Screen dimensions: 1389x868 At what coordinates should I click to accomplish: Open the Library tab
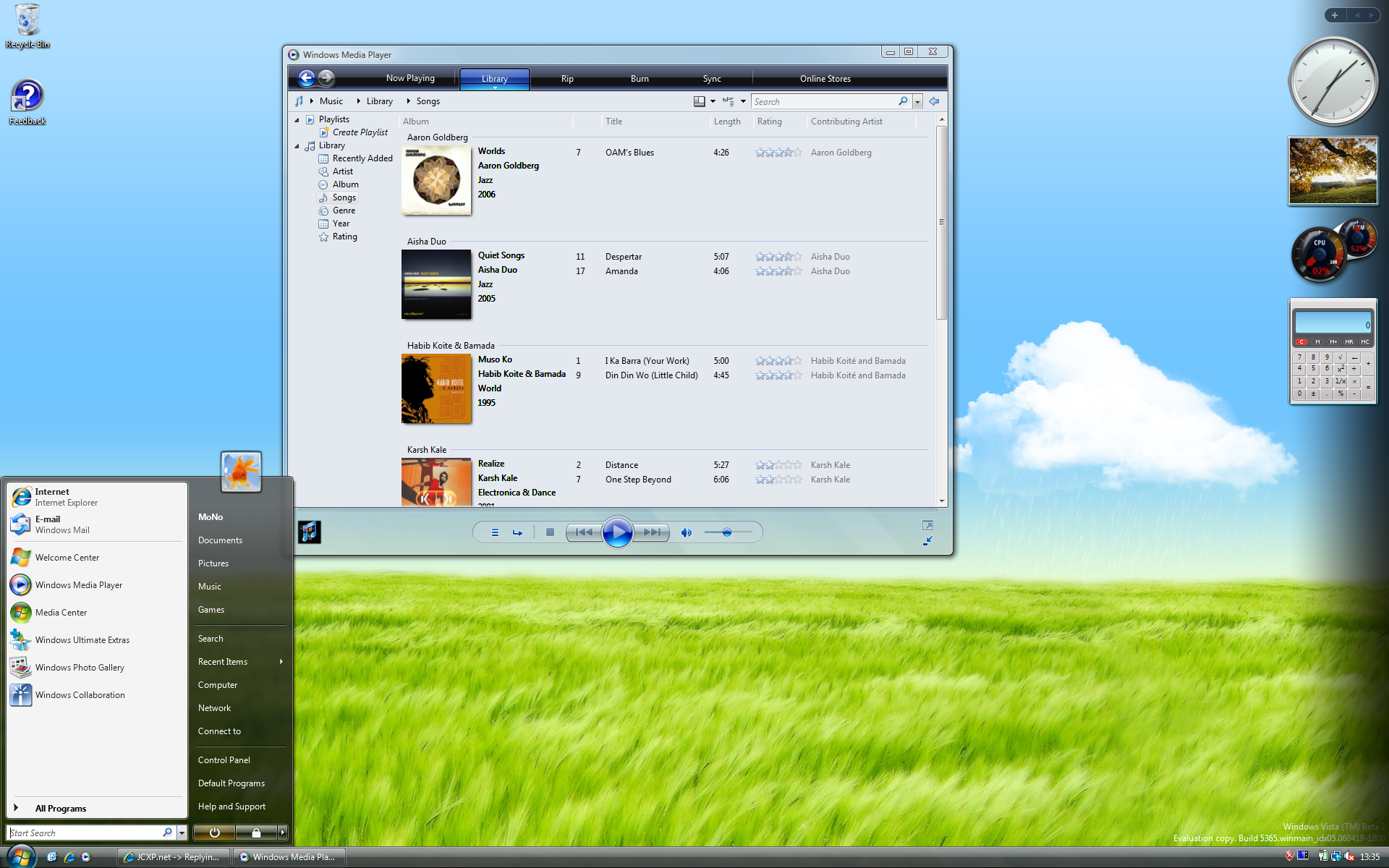tap(495, 78)
